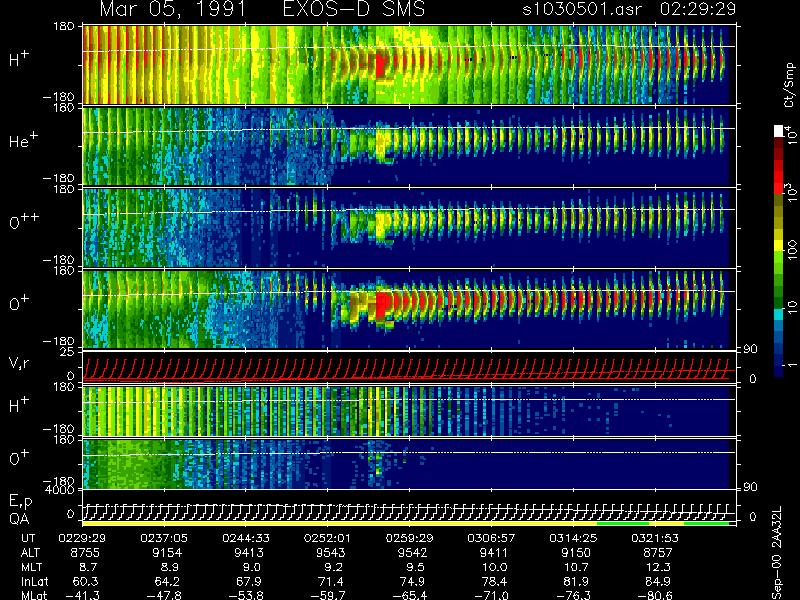Click the ALT value '9411'
Screen dimensions: 800x600
pos(494,553)
